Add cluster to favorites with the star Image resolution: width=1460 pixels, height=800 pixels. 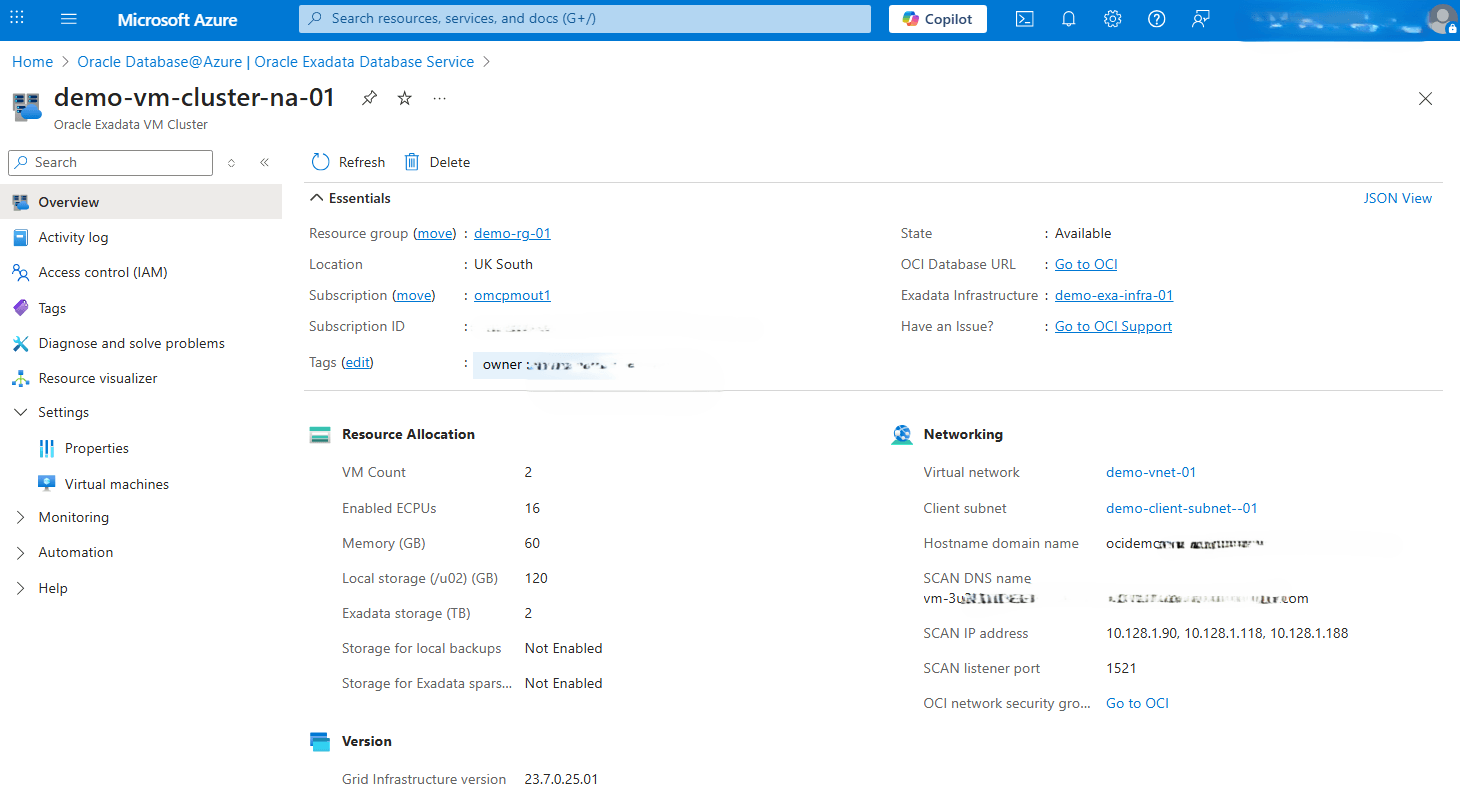click(x=403, y=98)
